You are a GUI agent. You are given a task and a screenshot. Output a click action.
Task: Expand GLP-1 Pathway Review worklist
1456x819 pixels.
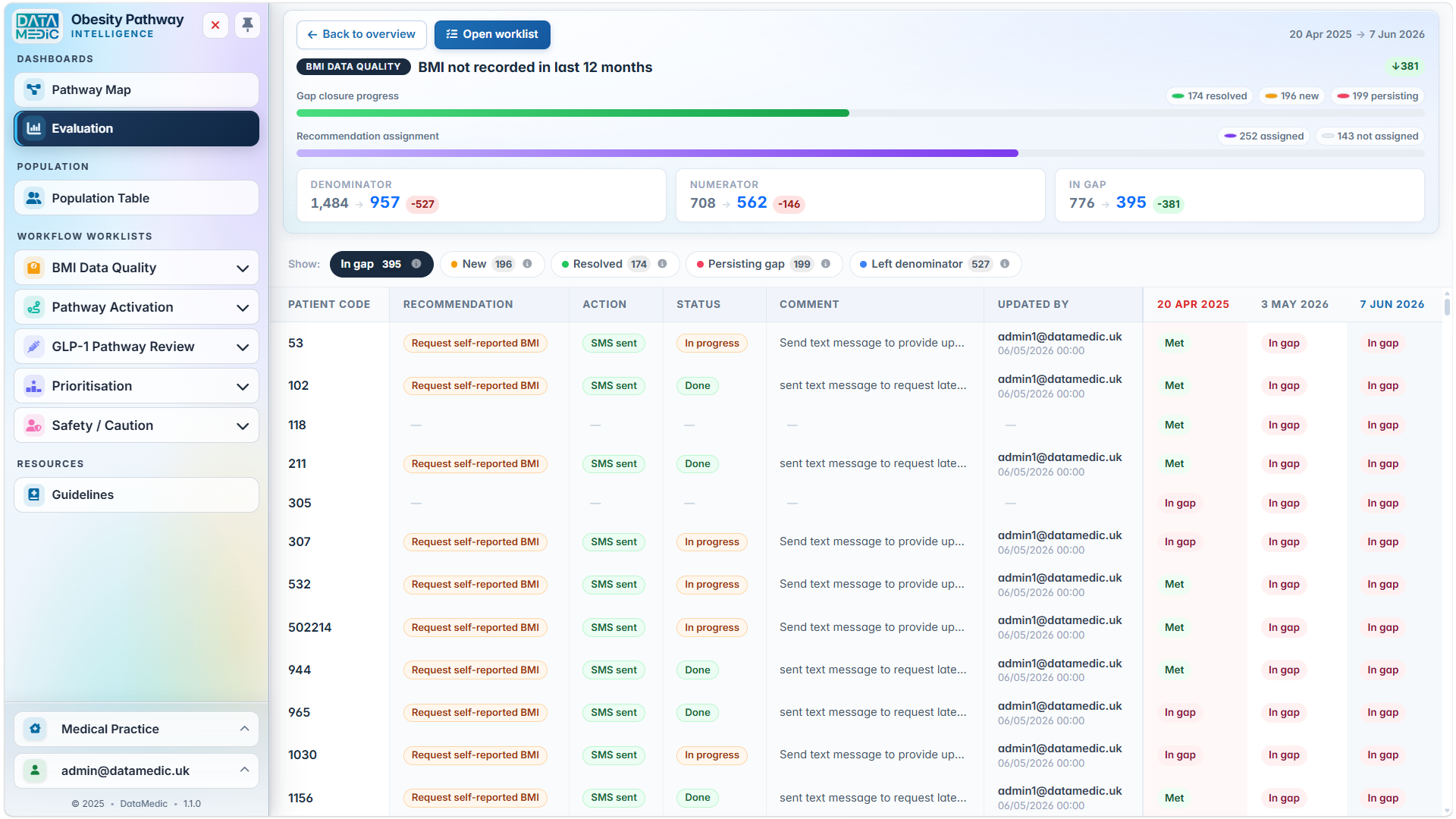click(243, 347)
